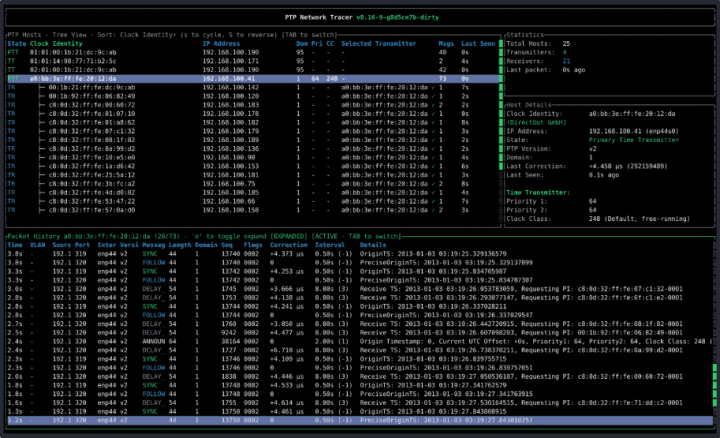Click the tree branch of host 00:1b:92:ff:fe:06:82:49
Image resolution: width=720 pixels, height=438 pixels.
(x=42, y=95)
